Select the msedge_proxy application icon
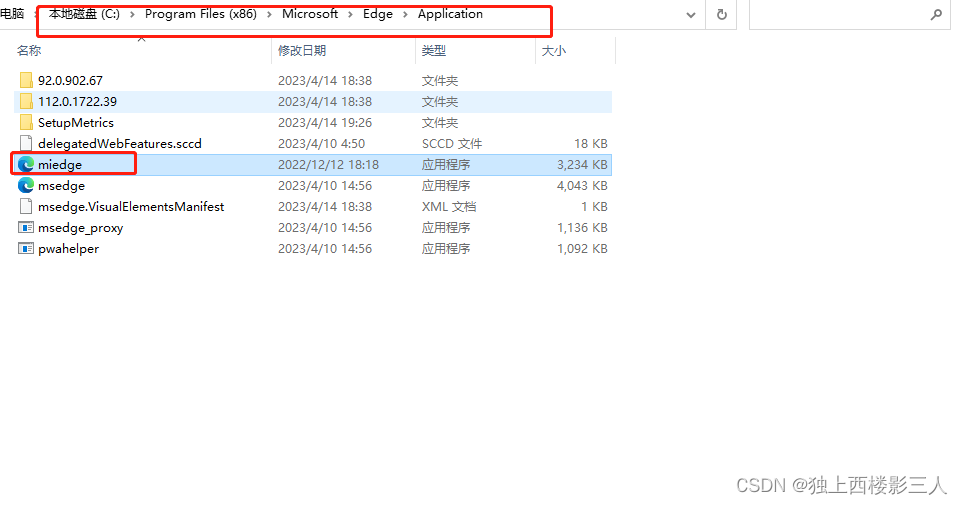 26,228
